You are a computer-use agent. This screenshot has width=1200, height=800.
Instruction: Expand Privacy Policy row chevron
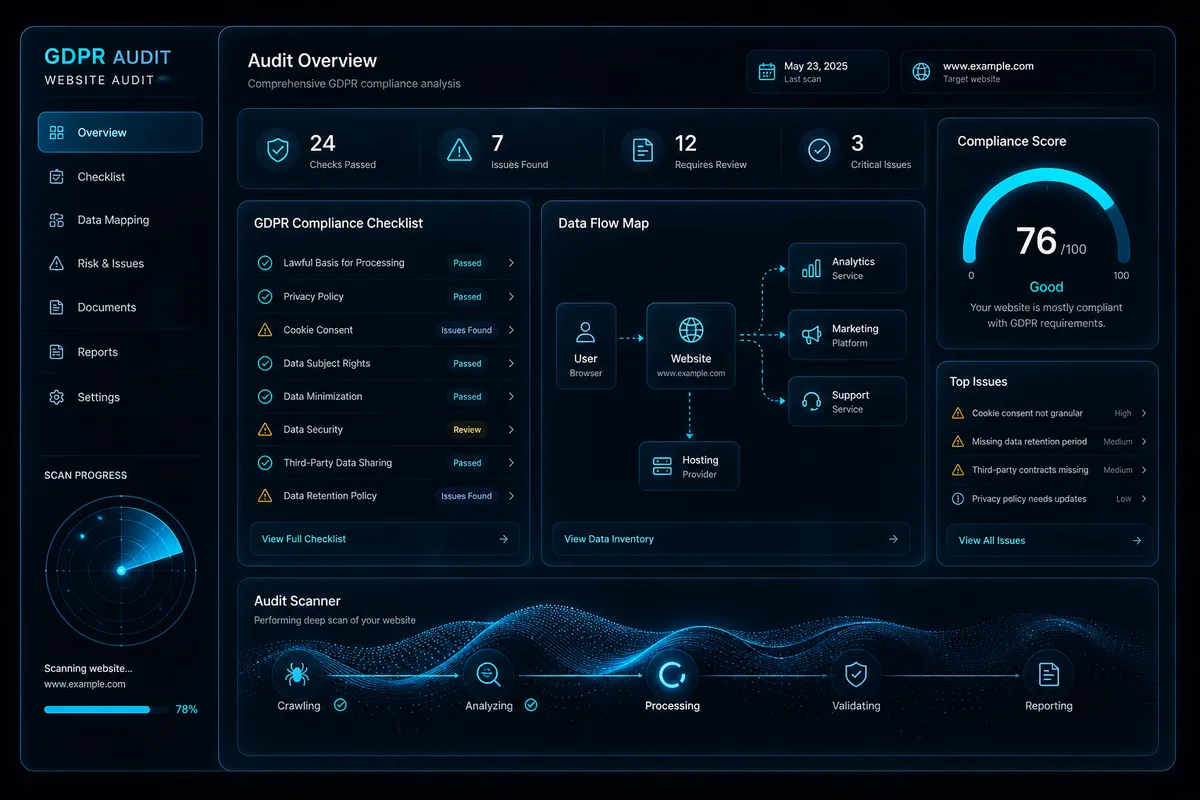coord(511,296)
